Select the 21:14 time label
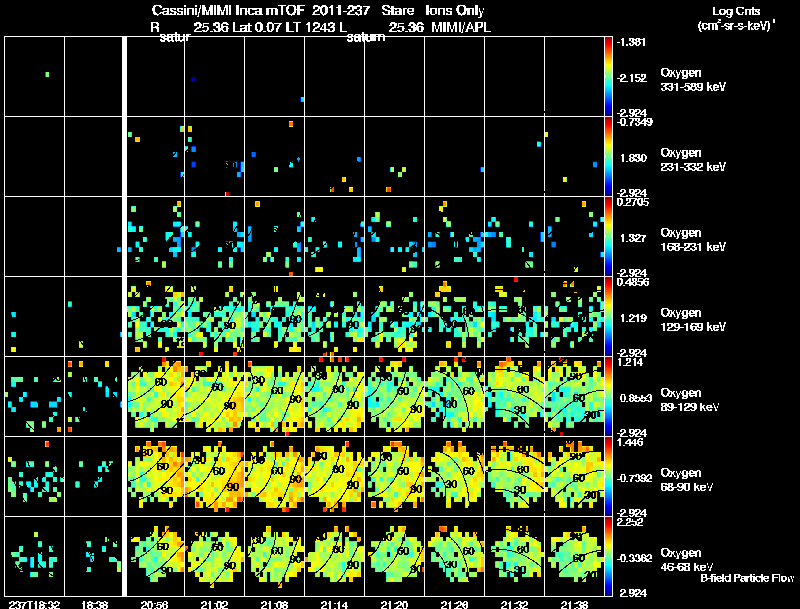The width and height of the screenshot is (800, 609). [334, 604]
